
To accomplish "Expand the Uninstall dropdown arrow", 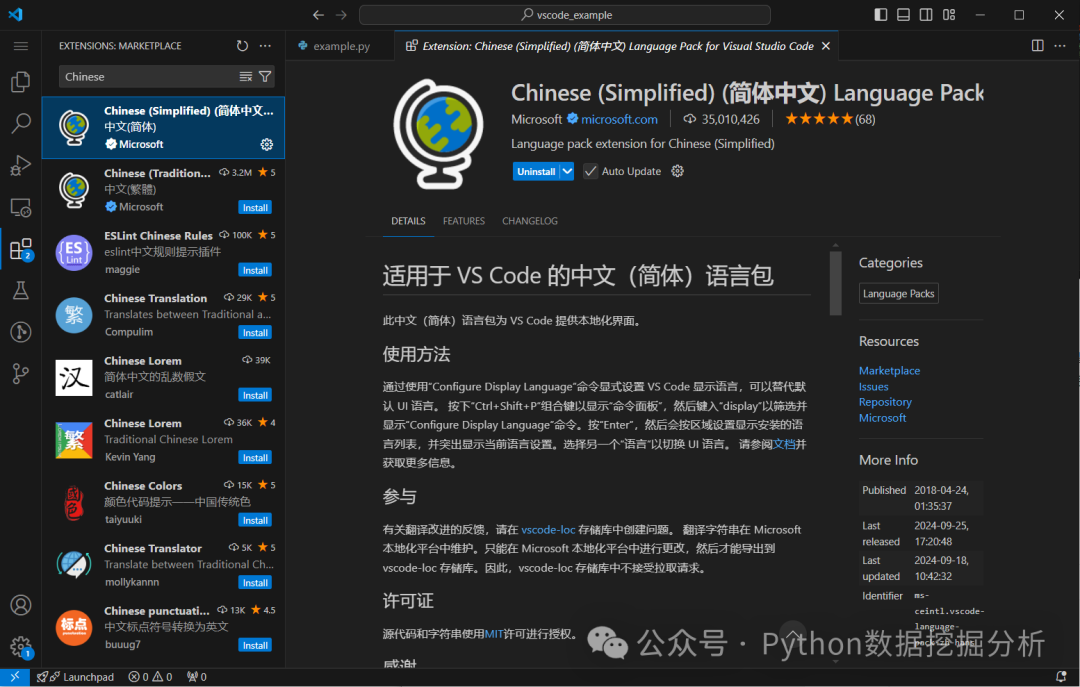I will tap(567, 172).
